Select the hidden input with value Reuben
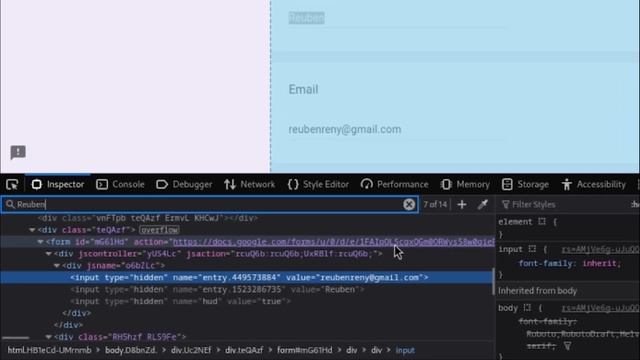Image resolution: width=640 pixels, height=360 pixels. (x=217, y=289)
